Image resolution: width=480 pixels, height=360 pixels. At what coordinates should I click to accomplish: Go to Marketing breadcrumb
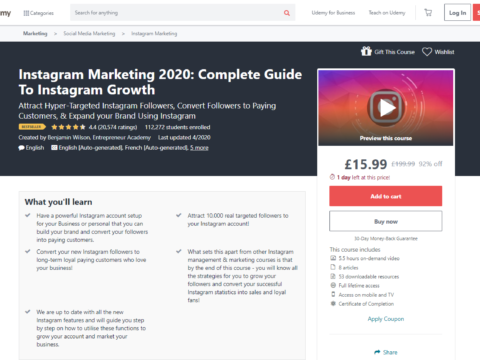click(x=35, y=33)
